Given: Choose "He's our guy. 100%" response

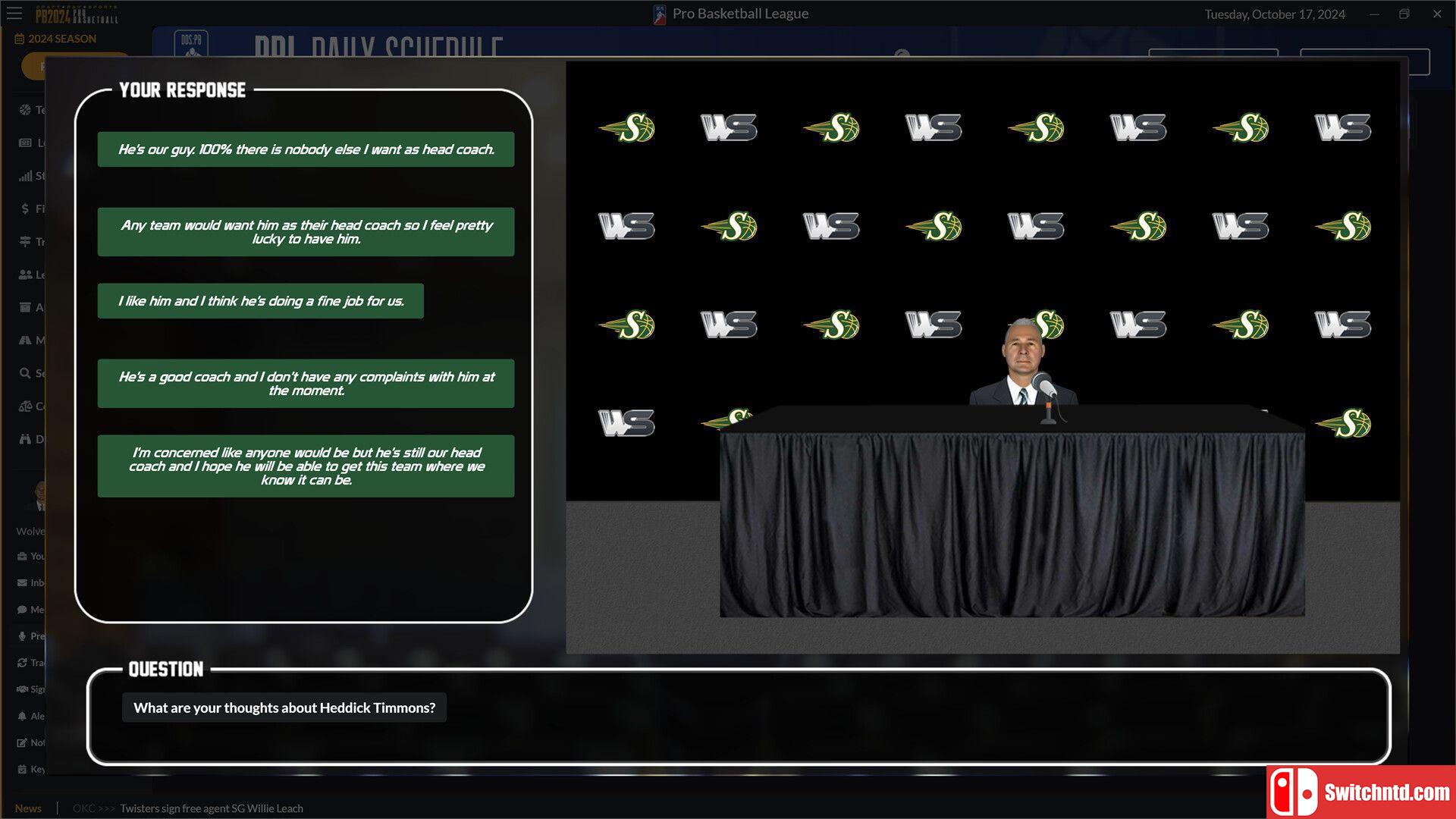Looking at the screenshot, I should [x=306, y=149].
